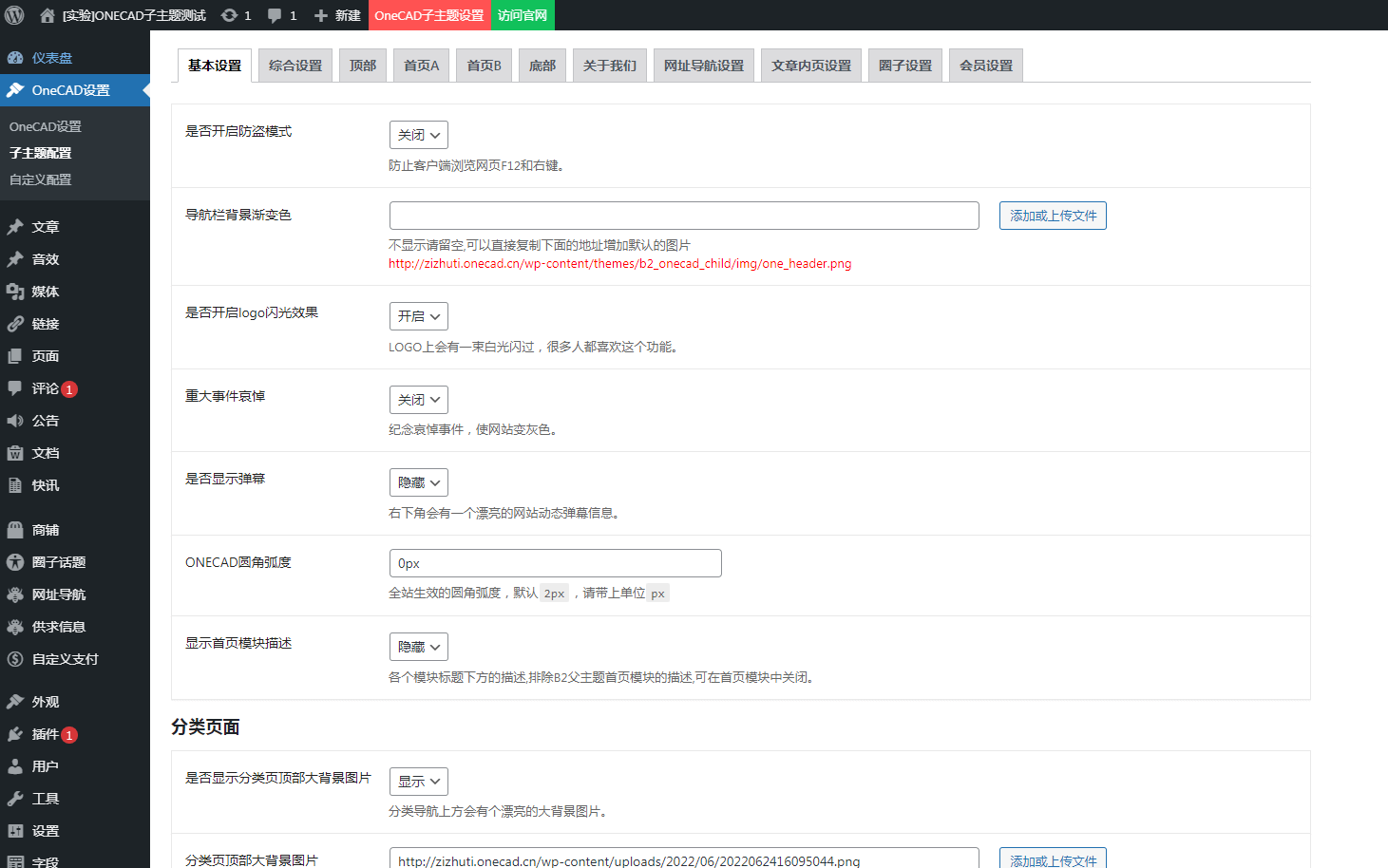
Task: Click the 快讯 news icon
Action: (x=15, y=485)
